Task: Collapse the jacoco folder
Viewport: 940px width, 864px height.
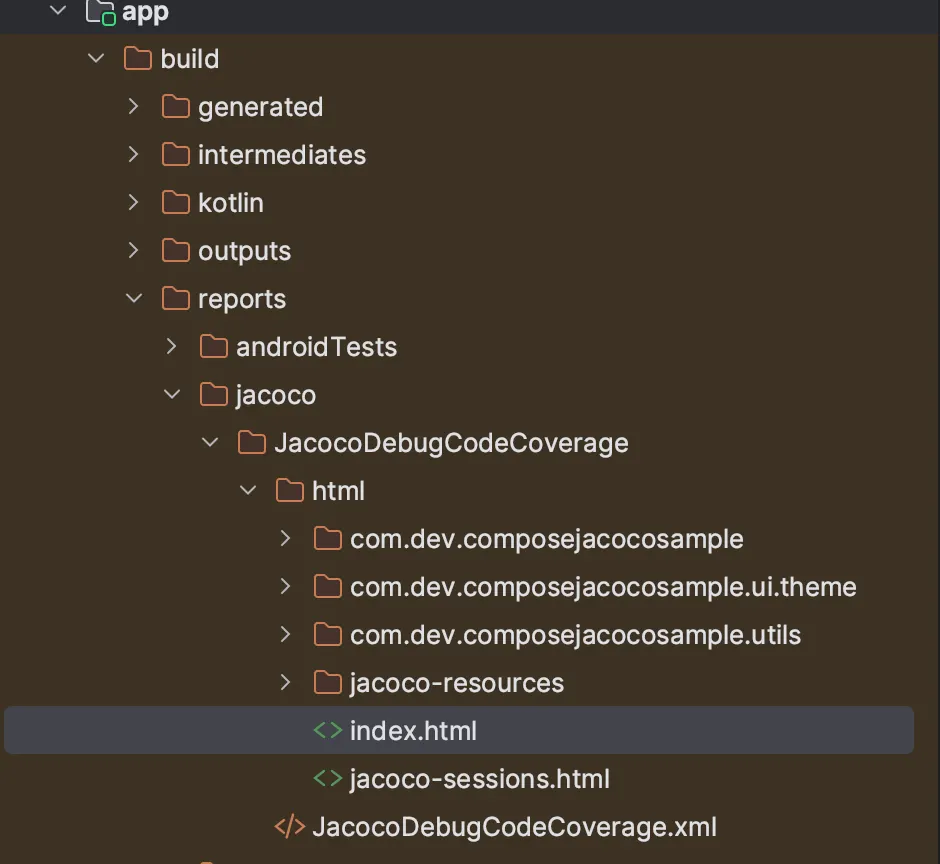Action: 171,394
